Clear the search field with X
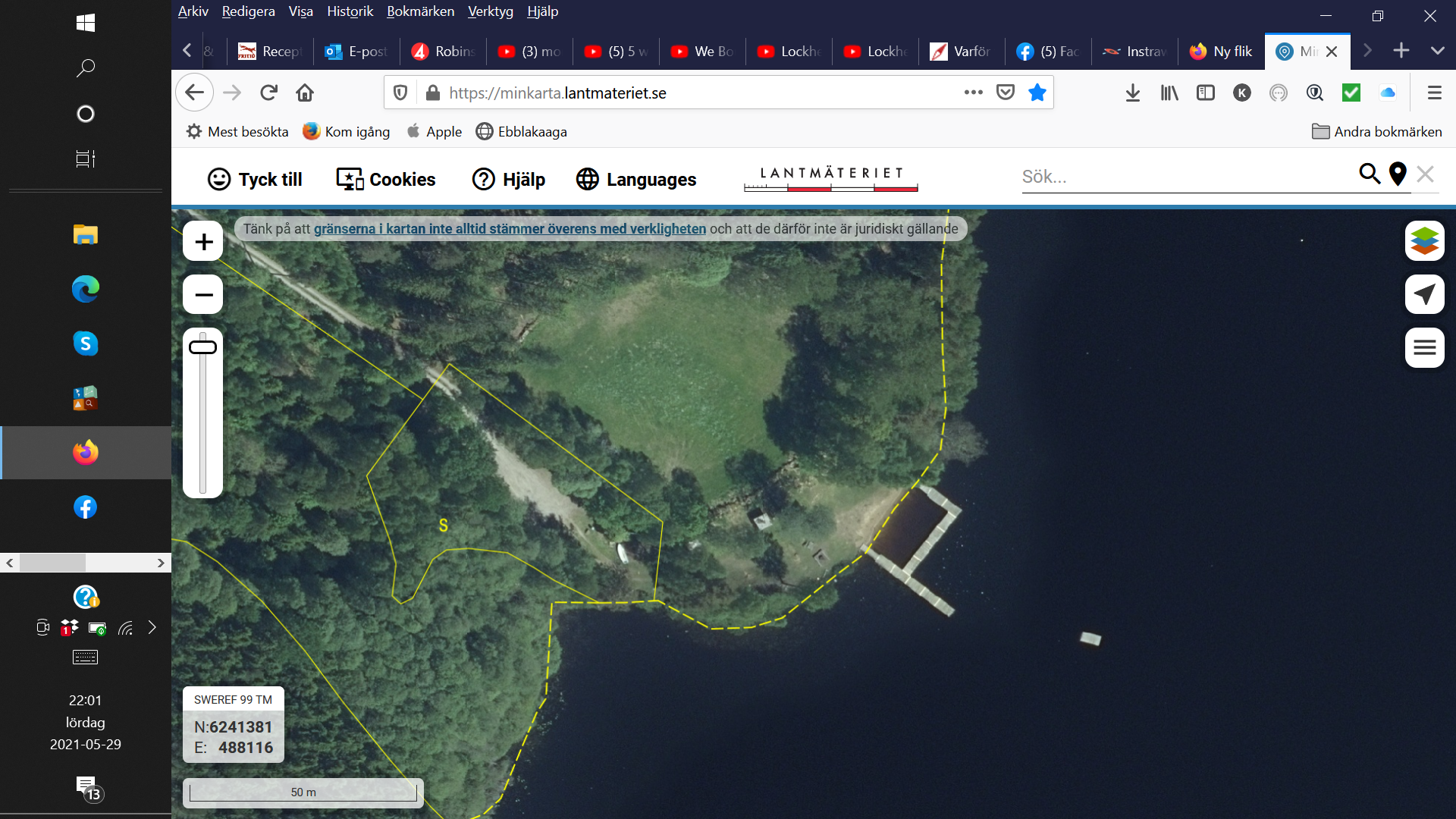 click(1426, 174)
